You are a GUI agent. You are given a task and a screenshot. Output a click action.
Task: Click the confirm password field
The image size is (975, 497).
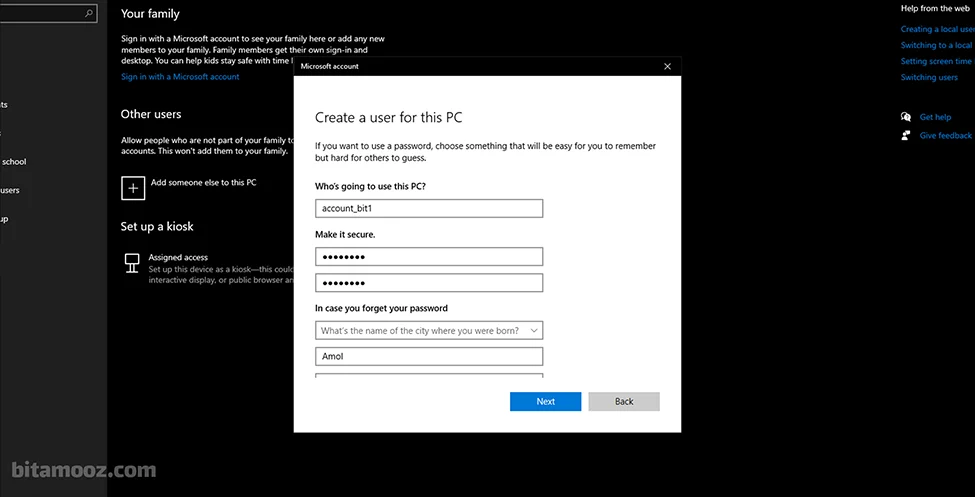429,283
